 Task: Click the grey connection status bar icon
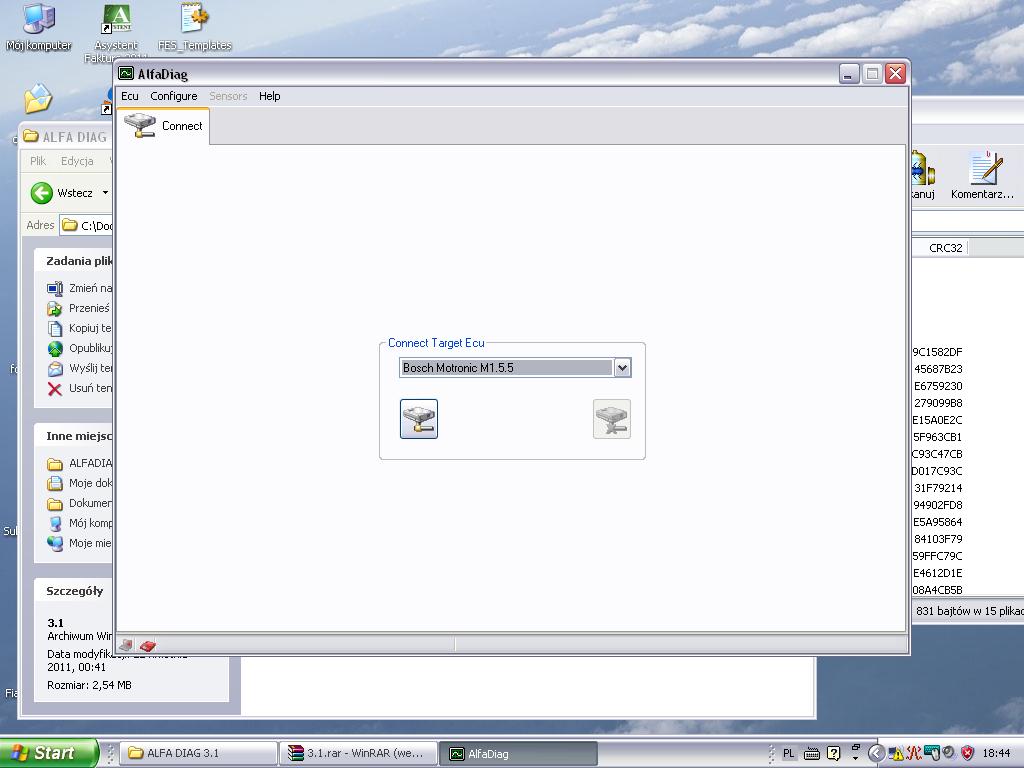pos(127,645)
